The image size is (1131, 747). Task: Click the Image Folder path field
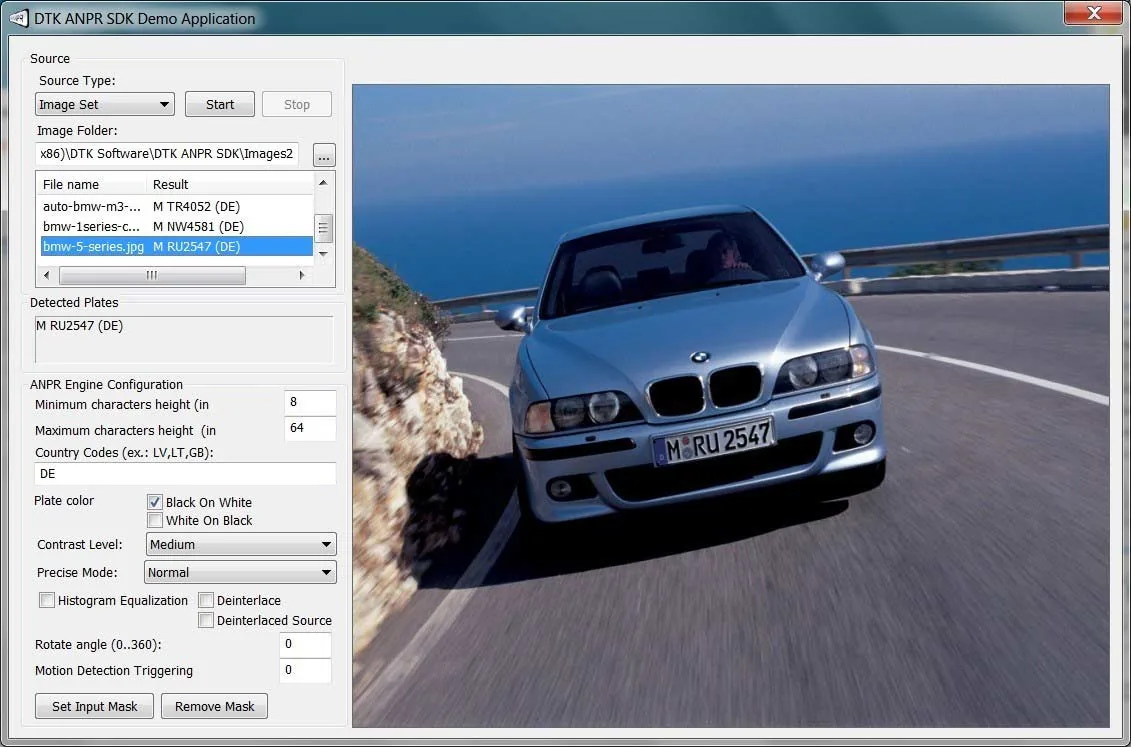(x=167, y=154)
